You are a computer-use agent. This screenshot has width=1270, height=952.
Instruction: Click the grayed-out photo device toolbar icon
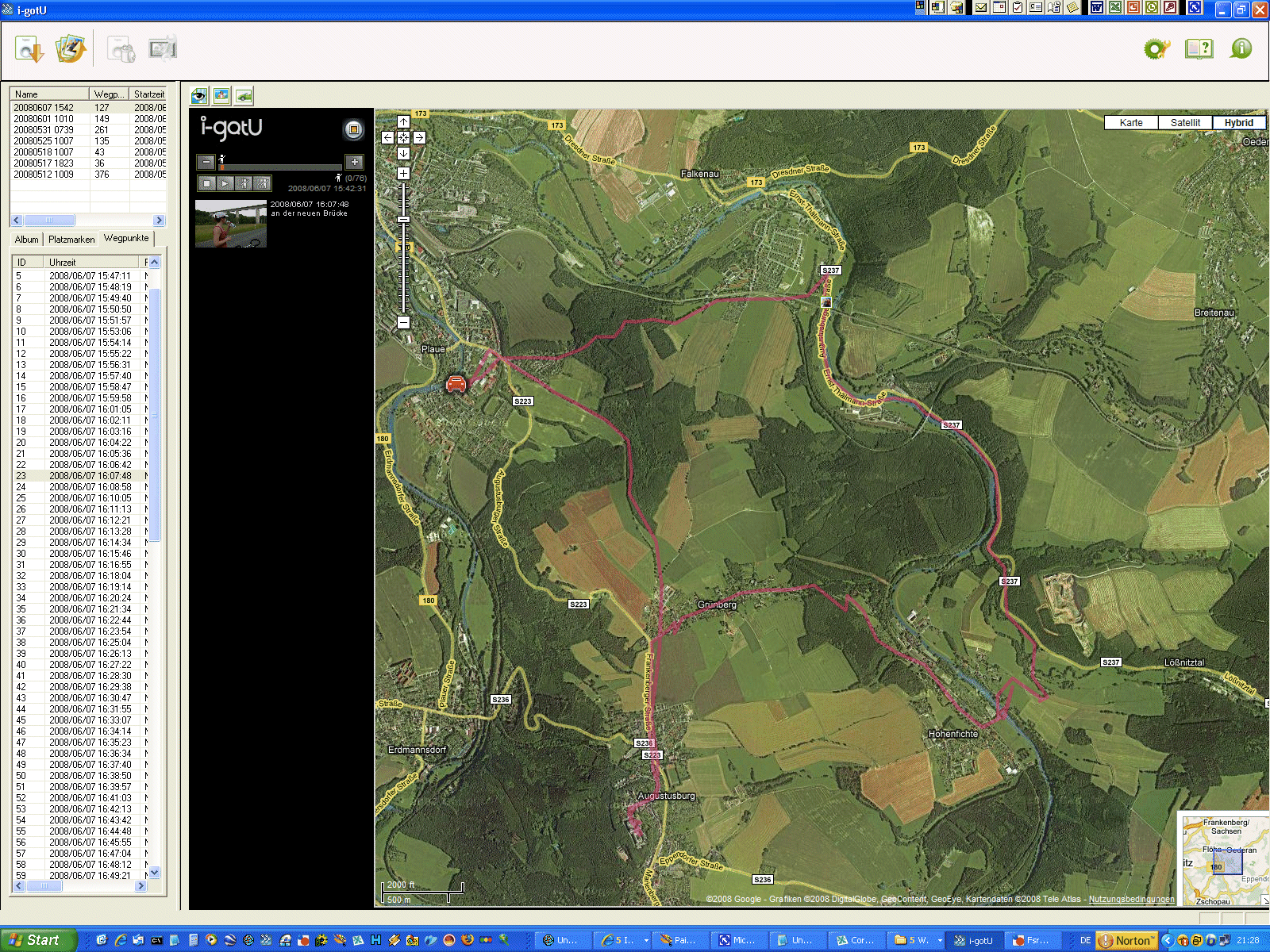(163, 49)
